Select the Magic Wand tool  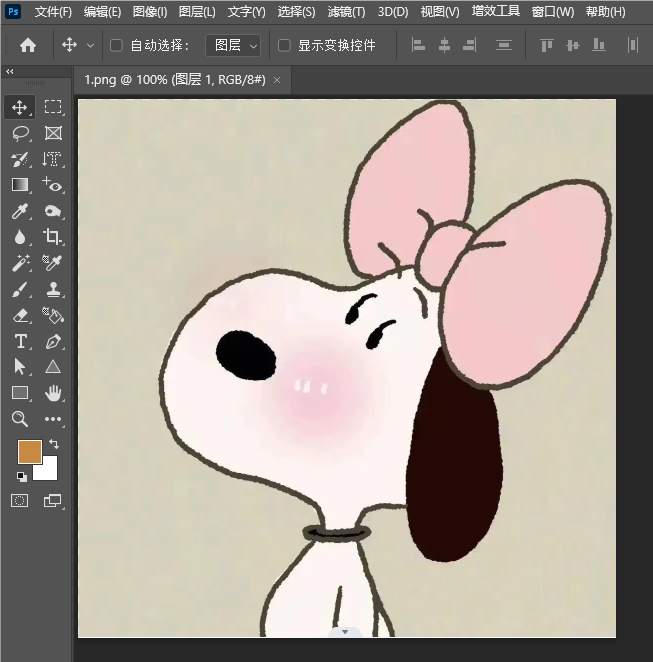[x=19, y=263]
